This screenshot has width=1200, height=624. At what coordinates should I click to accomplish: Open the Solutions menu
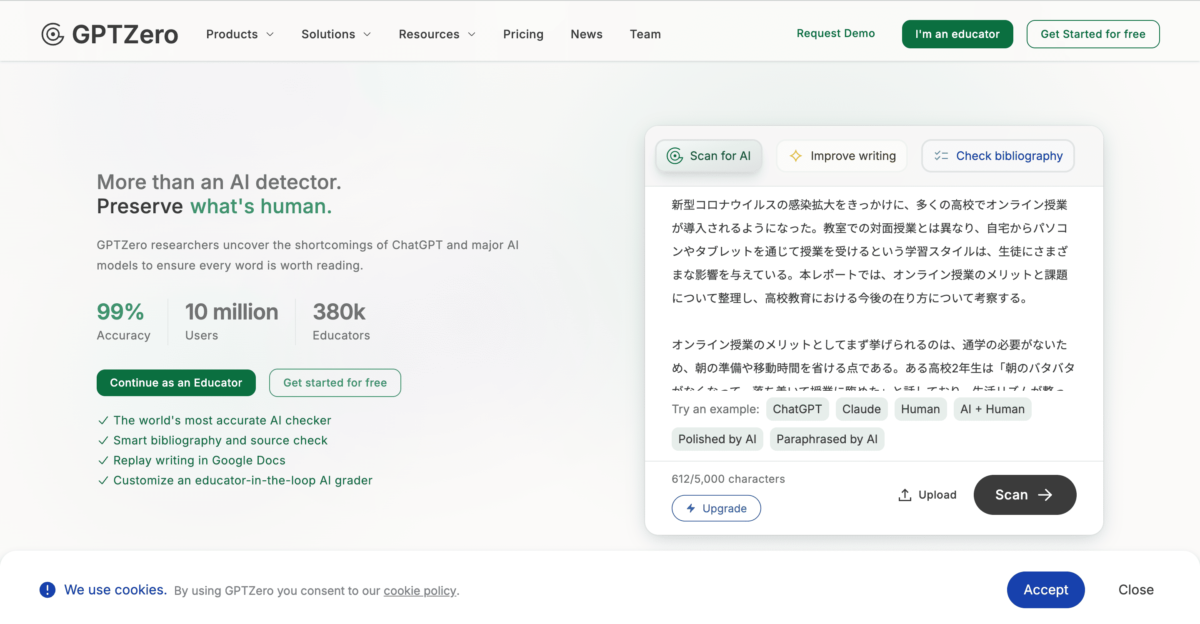pos(336,34)
